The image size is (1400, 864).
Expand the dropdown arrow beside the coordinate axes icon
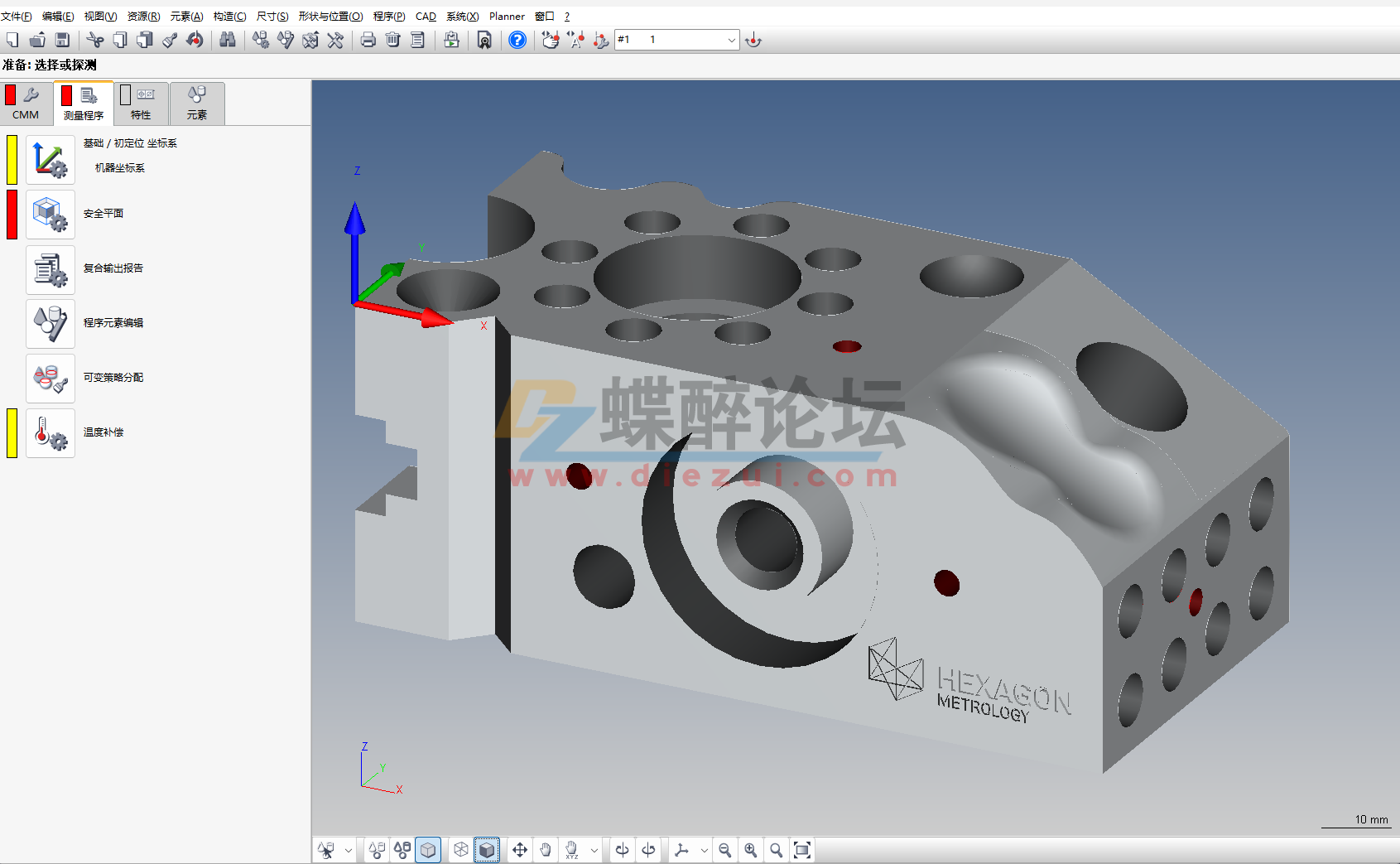click(704, 850)
